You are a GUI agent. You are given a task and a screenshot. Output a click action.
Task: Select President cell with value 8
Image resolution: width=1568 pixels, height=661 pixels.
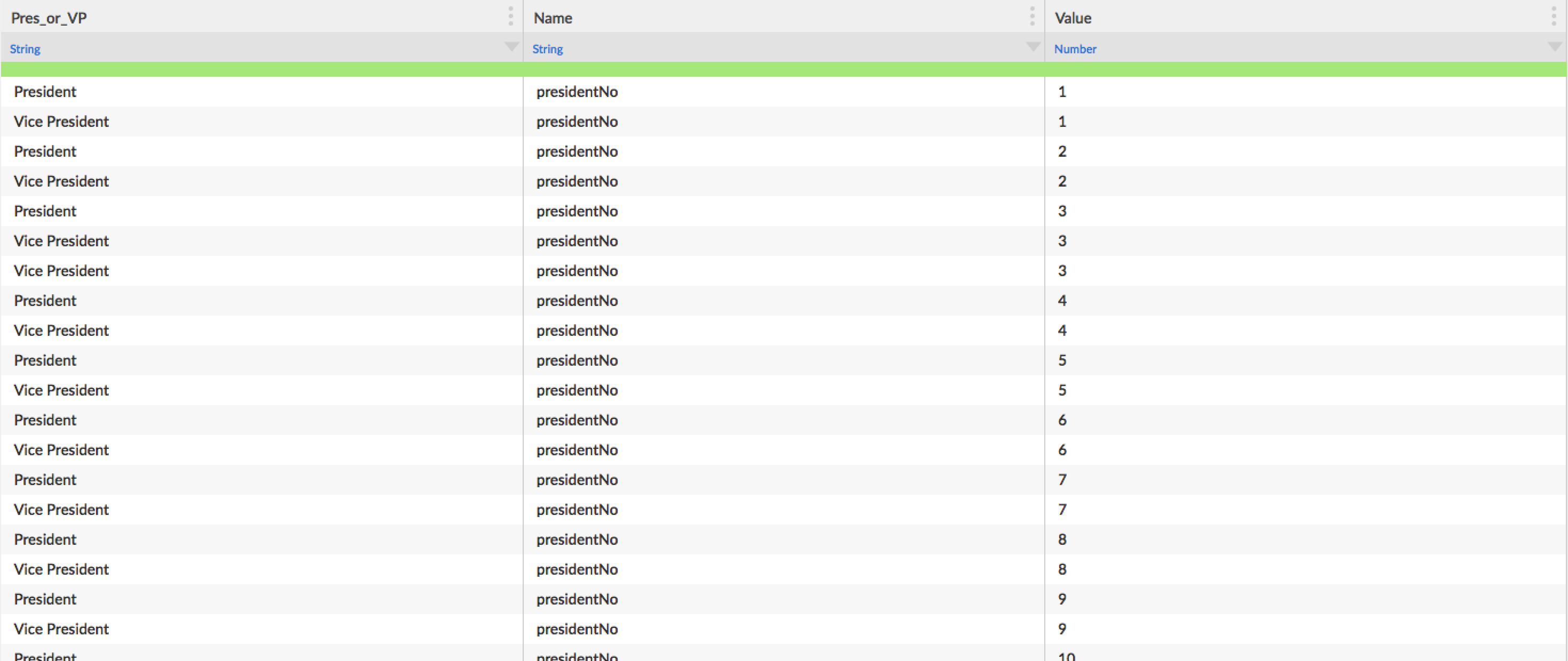45,539
